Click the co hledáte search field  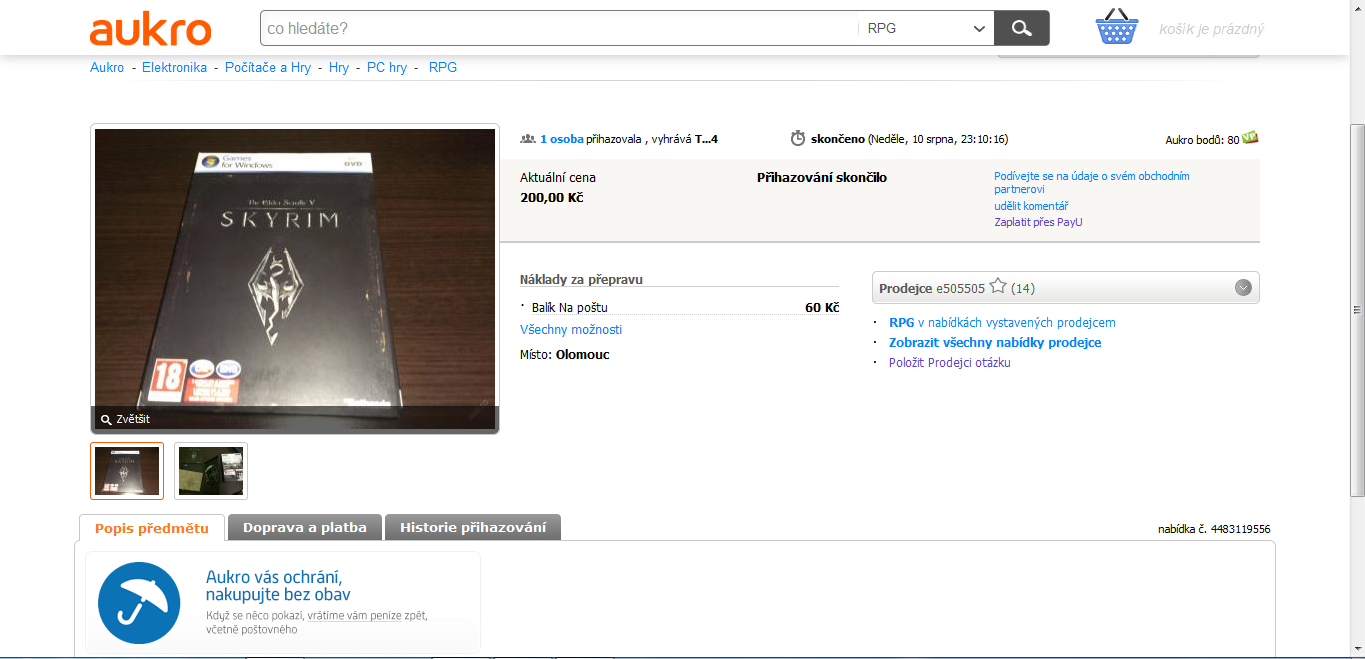pyautogui.click(x=555, y=28)
